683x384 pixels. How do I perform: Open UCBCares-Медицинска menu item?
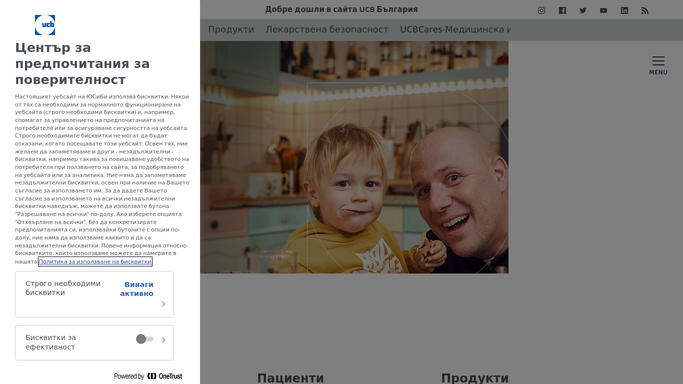pyautogui.click(x=455, y=30)
